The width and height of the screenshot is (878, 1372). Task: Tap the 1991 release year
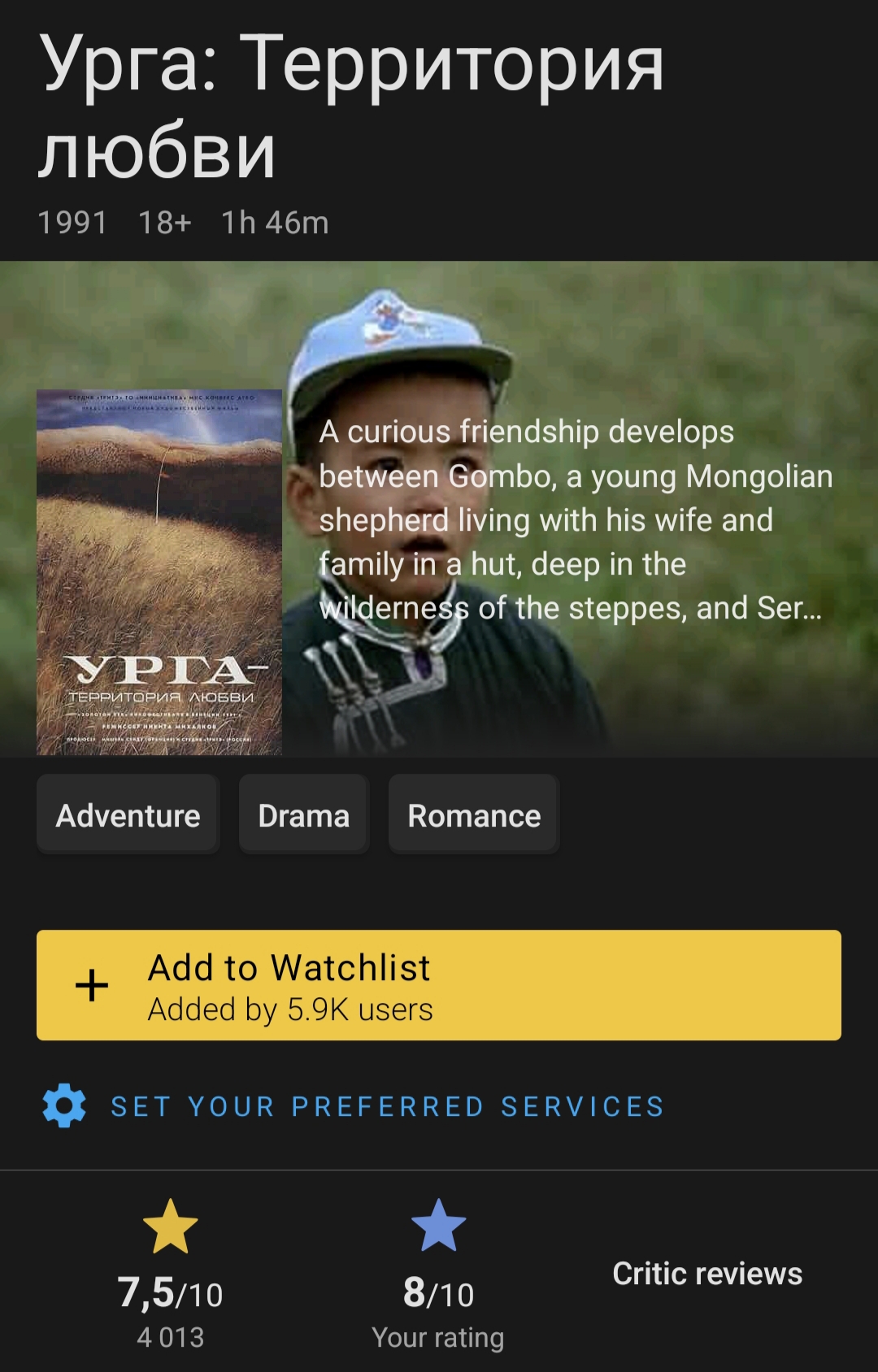coord(72,223)
